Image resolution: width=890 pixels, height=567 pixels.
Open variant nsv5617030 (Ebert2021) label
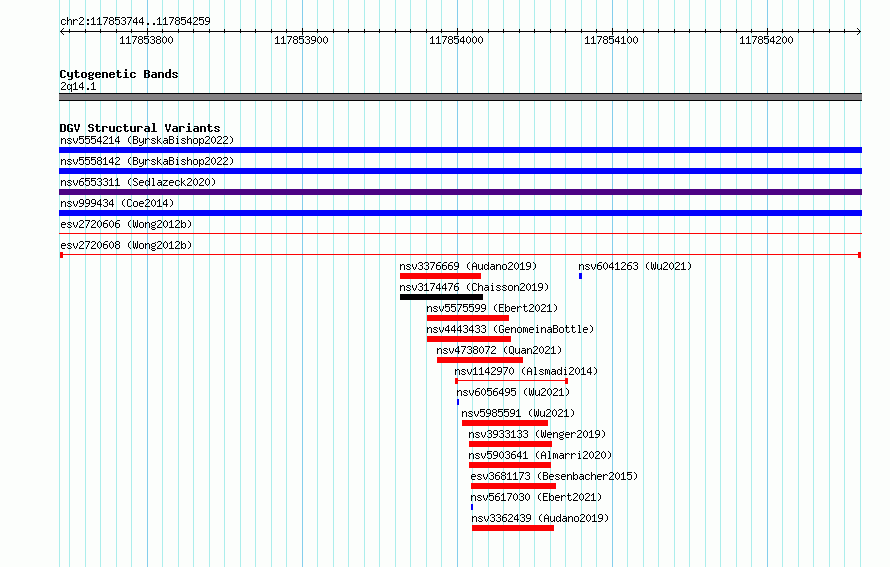[536, 497]
